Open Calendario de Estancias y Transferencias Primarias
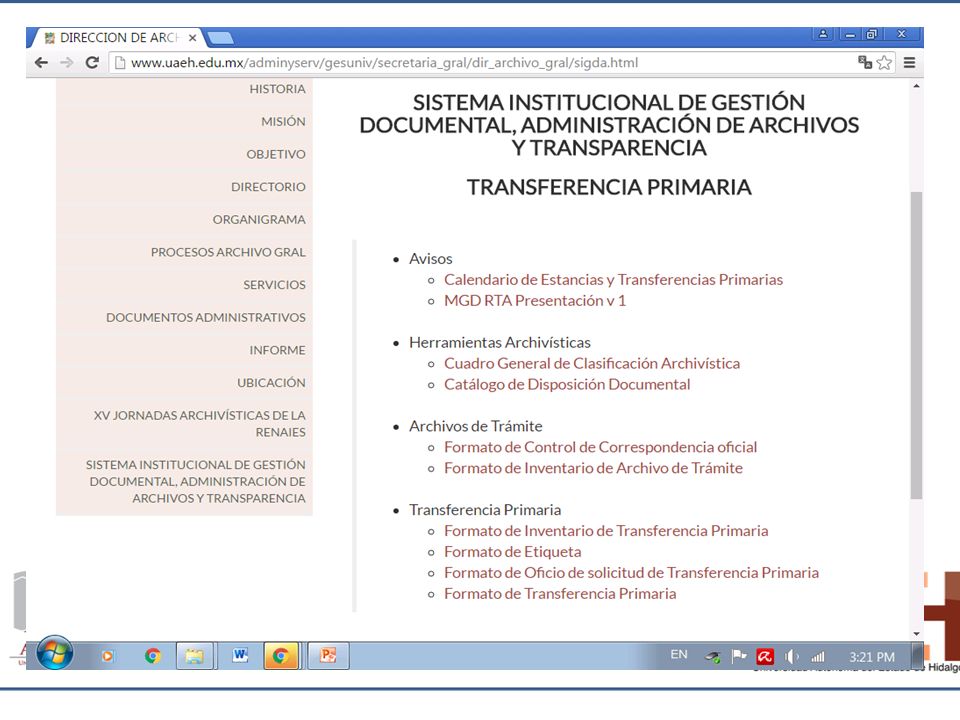This screenshot has height=720, width=960. pos(613,279)
